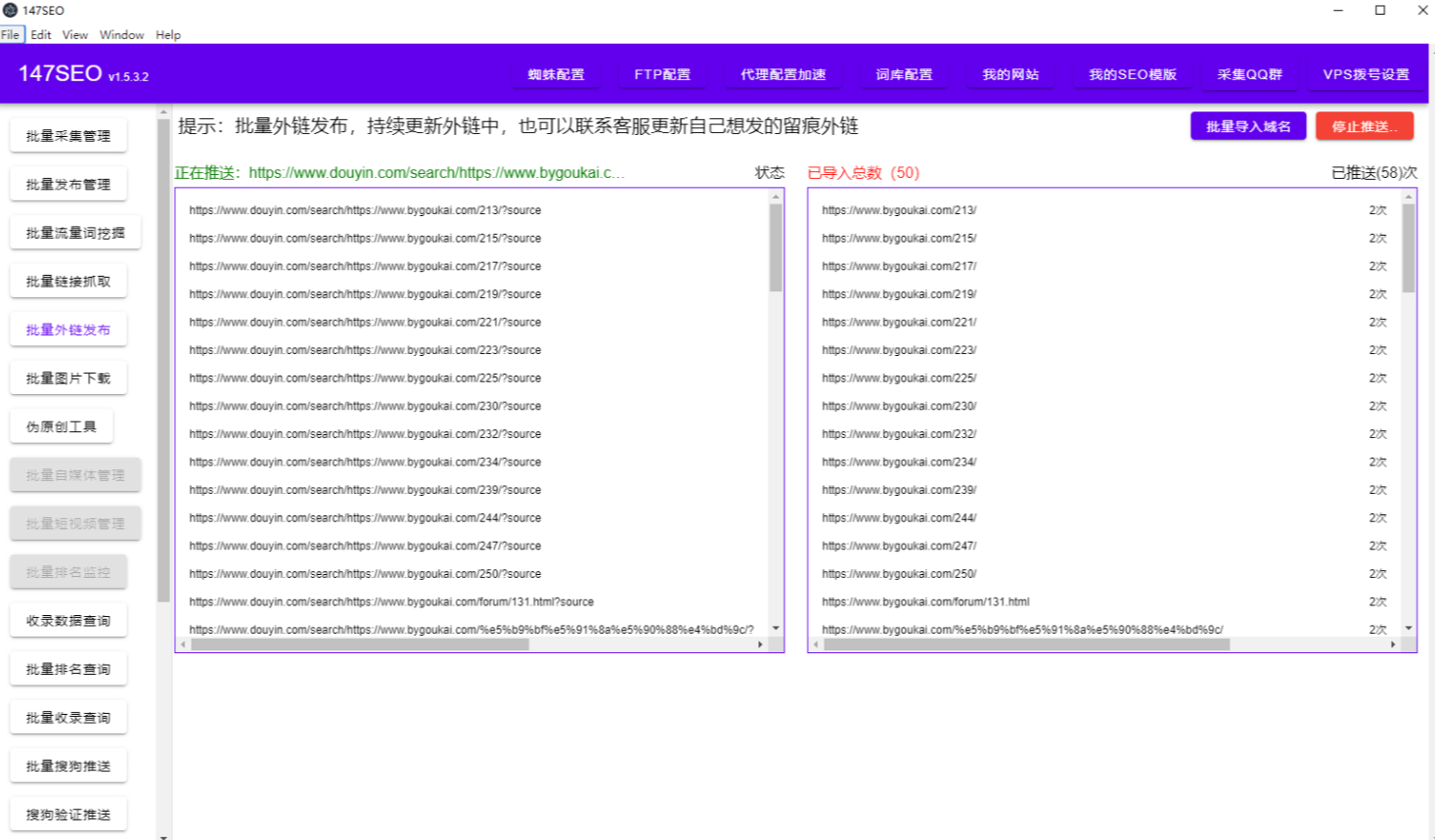
Task: Select 批量采集管理 in sidebar
Action: pos(68,136)
